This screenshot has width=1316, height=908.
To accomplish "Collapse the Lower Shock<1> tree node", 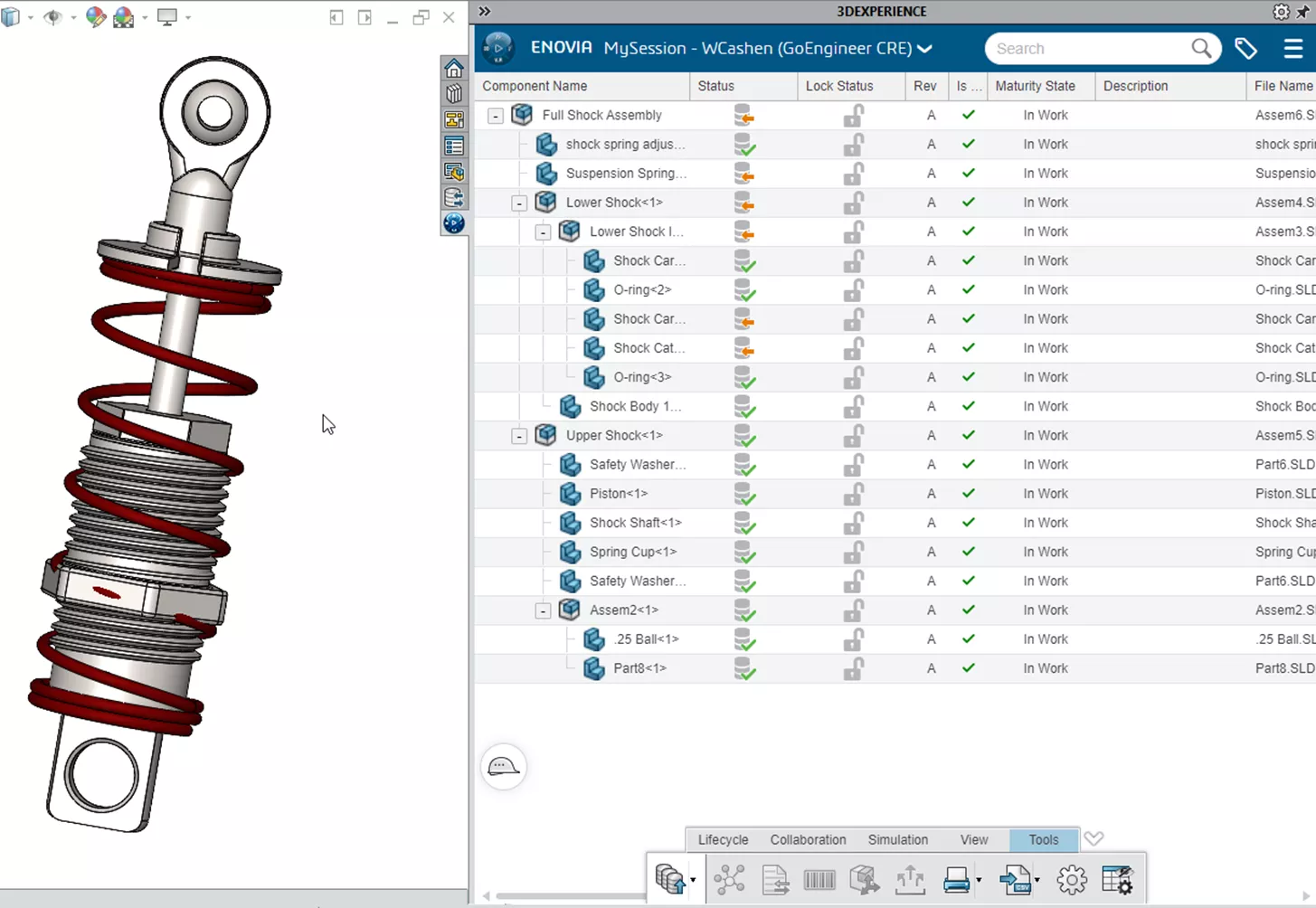I will [x=519, y=203].
